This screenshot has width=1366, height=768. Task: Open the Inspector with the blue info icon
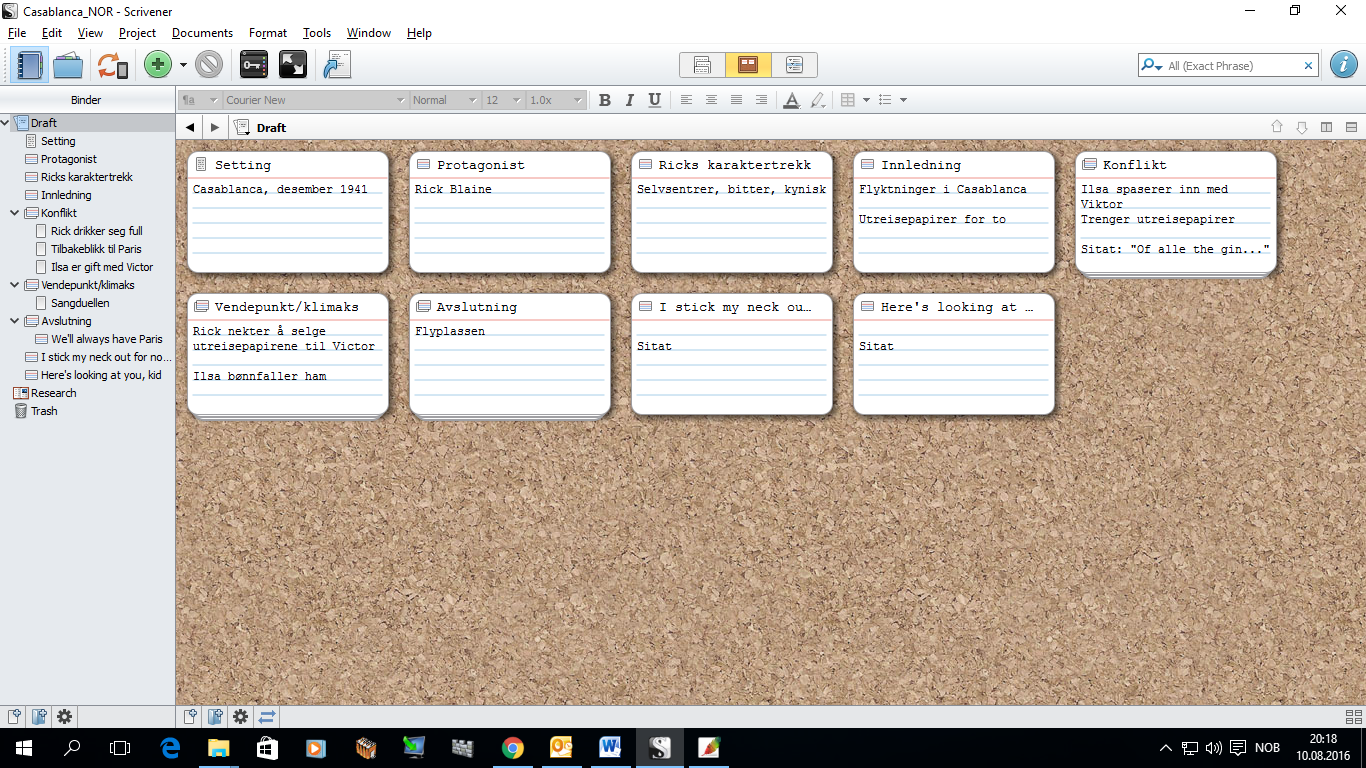pyautogui.click(x=1343, y=65)
